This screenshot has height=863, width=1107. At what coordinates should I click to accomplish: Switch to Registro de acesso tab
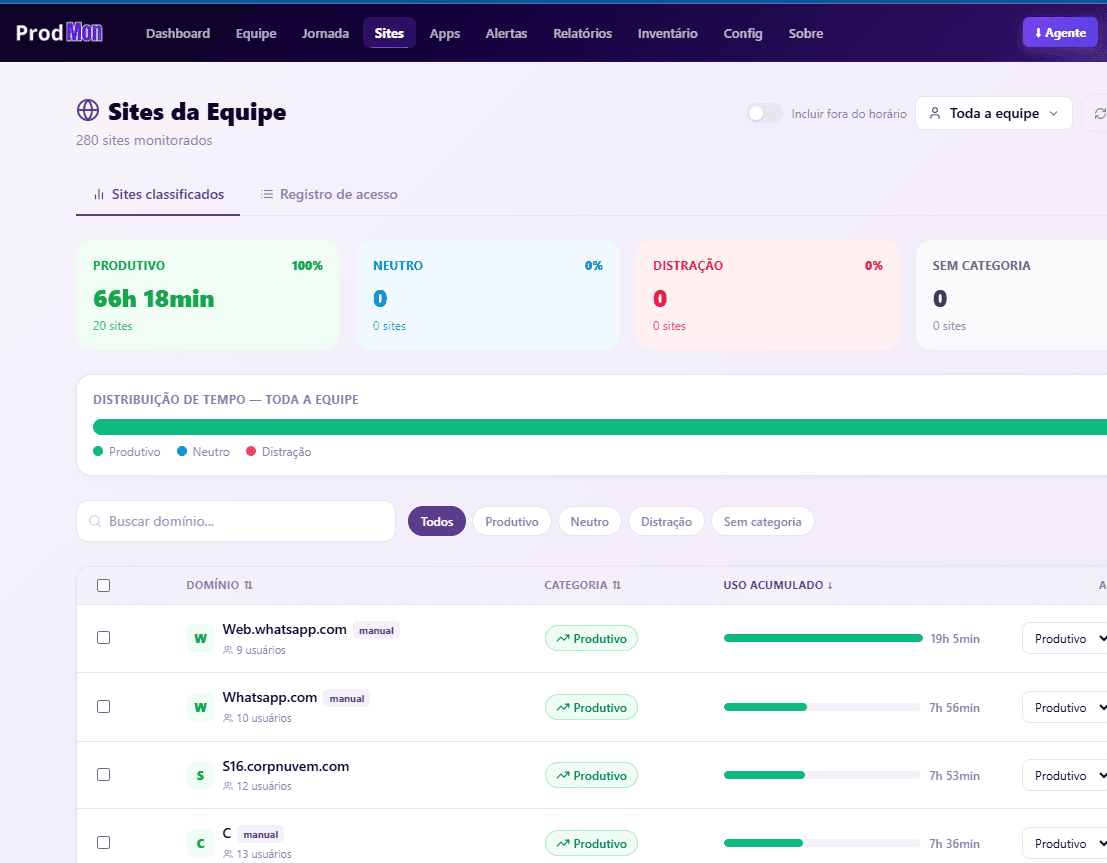(329, 194)
